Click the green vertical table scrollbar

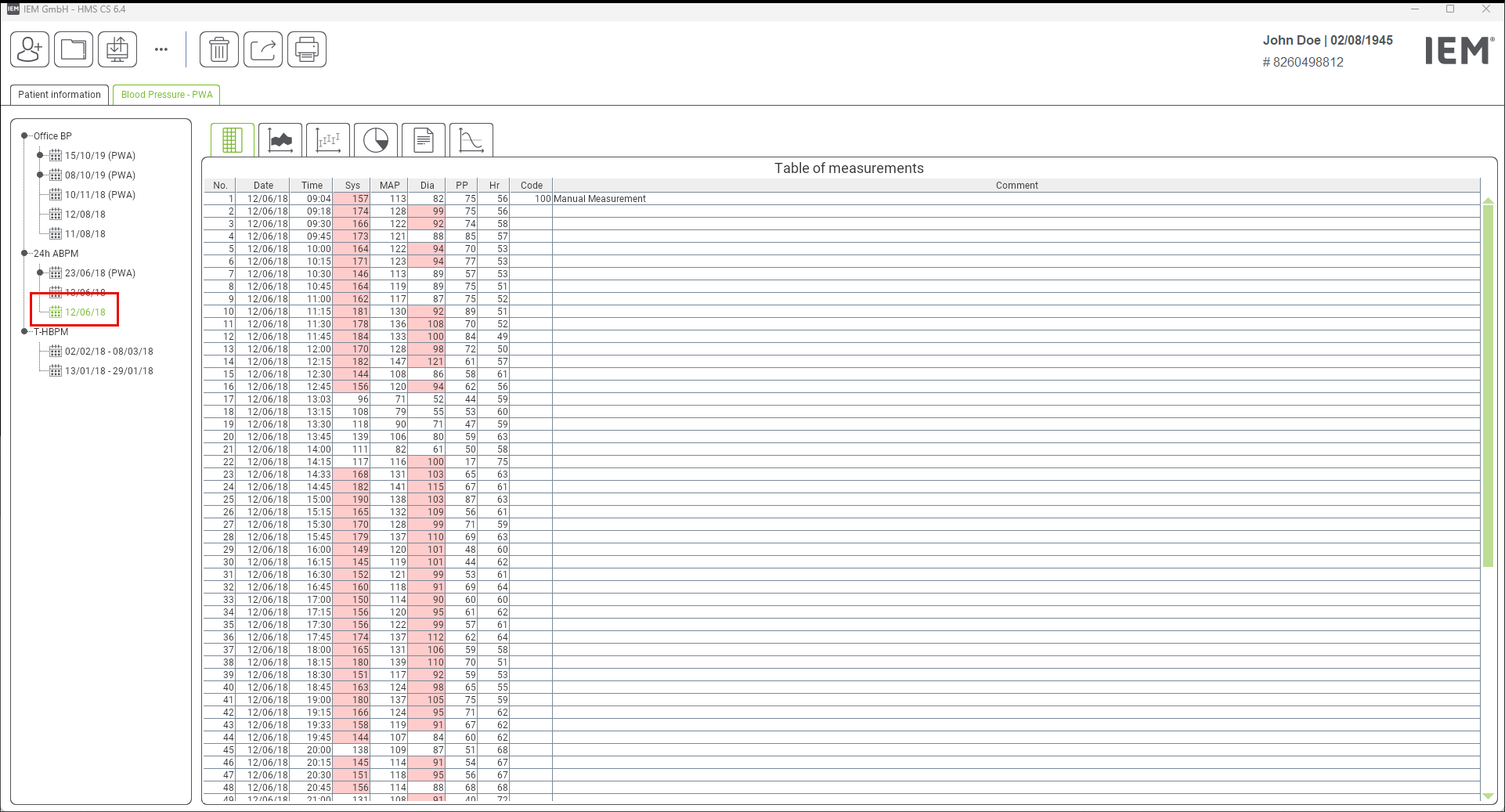tap(1488, 384)
